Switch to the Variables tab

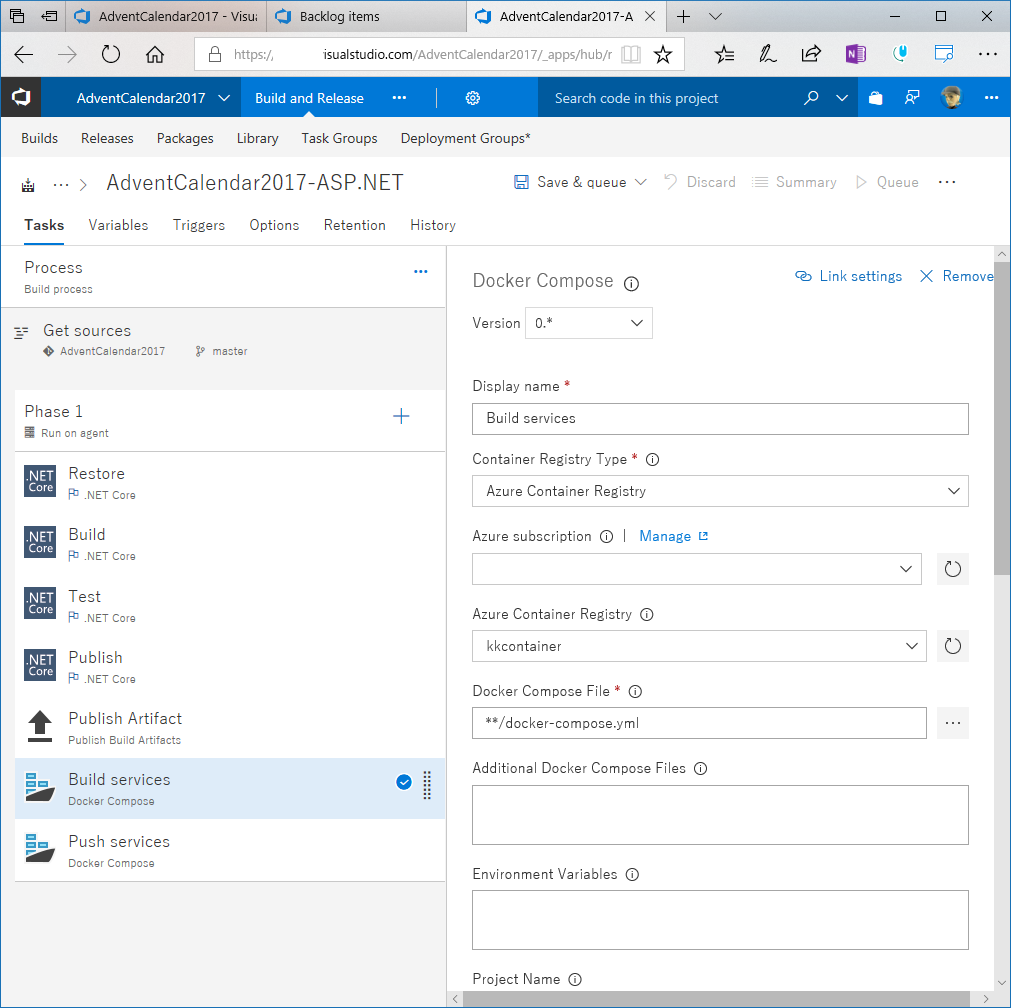tap(118, 225)
